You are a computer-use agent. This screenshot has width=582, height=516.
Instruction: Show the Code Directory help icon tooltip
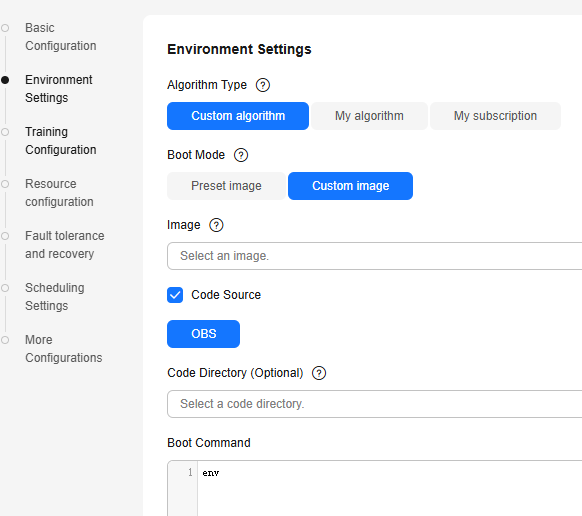tap(319, 373)
